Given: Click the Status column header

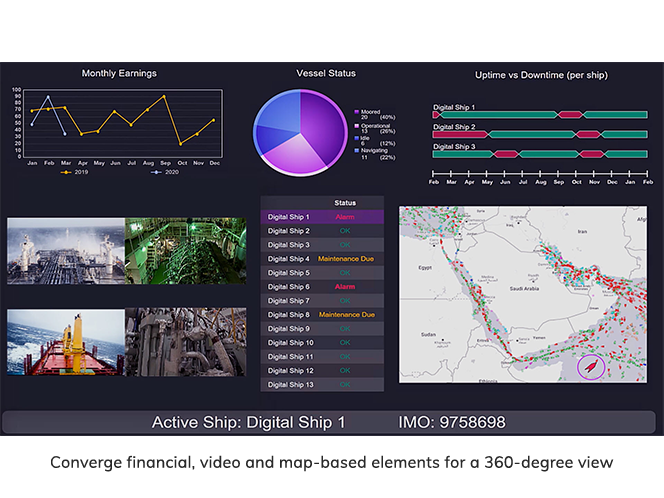Looking at the screenshot, I should [x=345, y=202].
